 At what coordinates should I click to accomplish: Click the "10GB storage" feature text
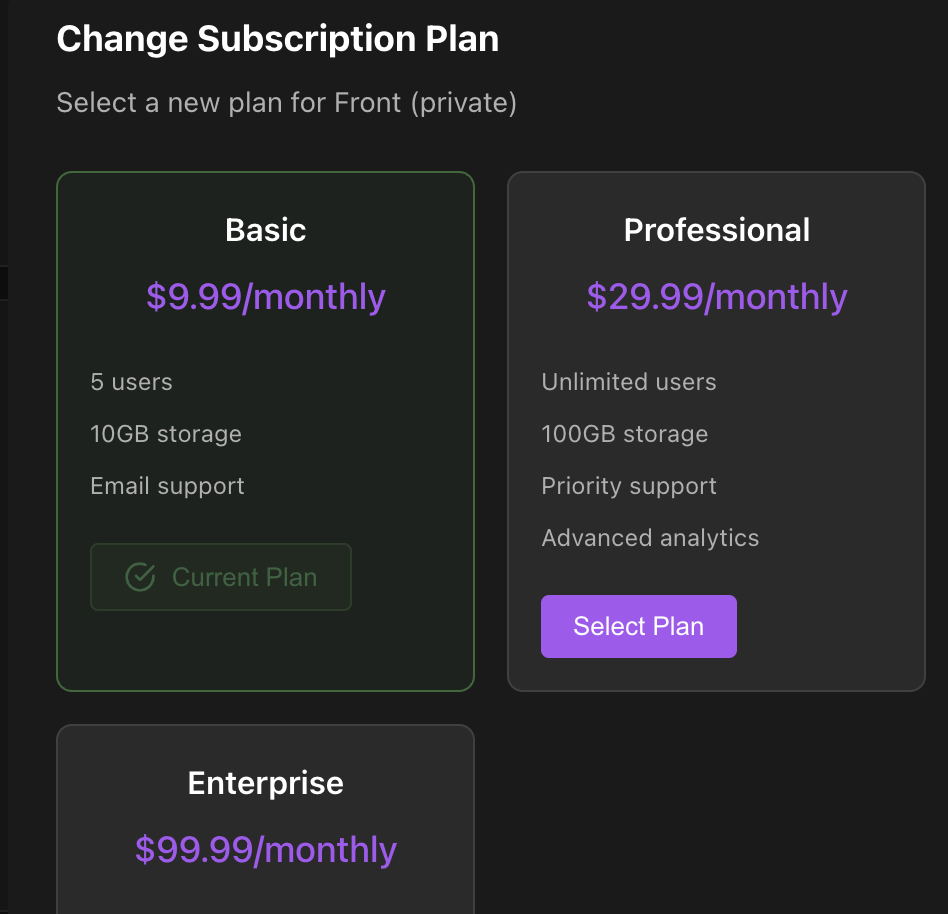coord(166,434)
